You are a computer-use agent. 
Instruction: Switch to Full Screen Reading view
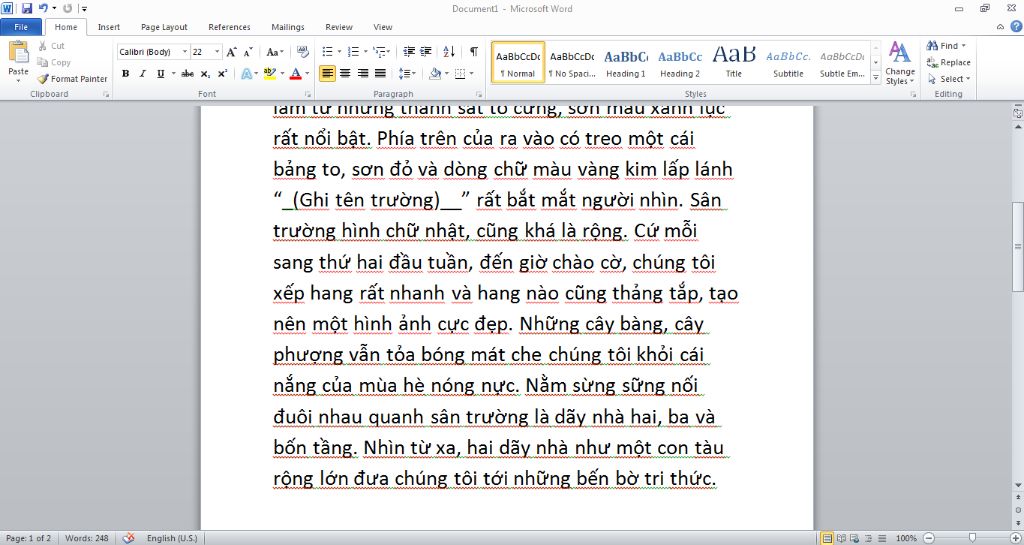coord(841,538)
